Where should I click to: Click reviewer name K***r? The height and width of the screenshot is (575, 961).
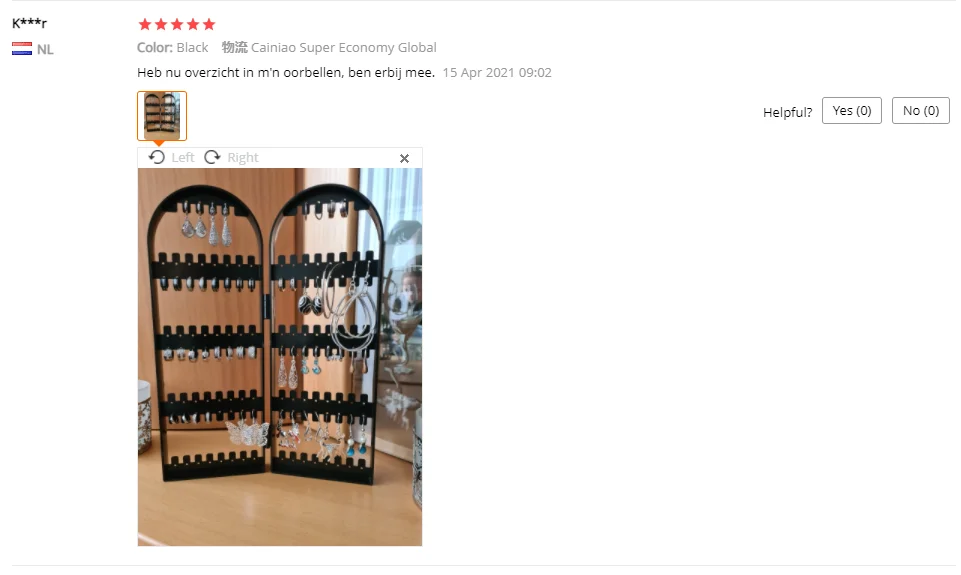29,23
